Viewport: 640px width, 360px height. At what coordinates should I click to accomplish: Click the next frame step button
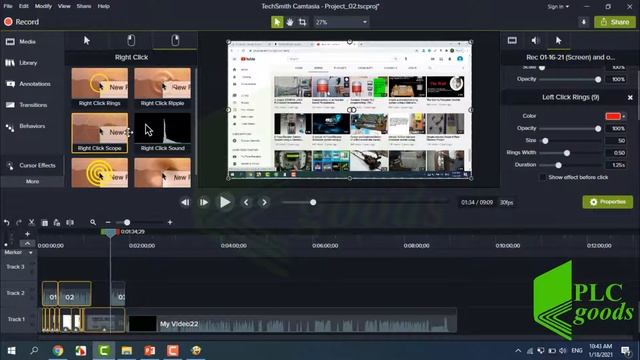point(203,202)
